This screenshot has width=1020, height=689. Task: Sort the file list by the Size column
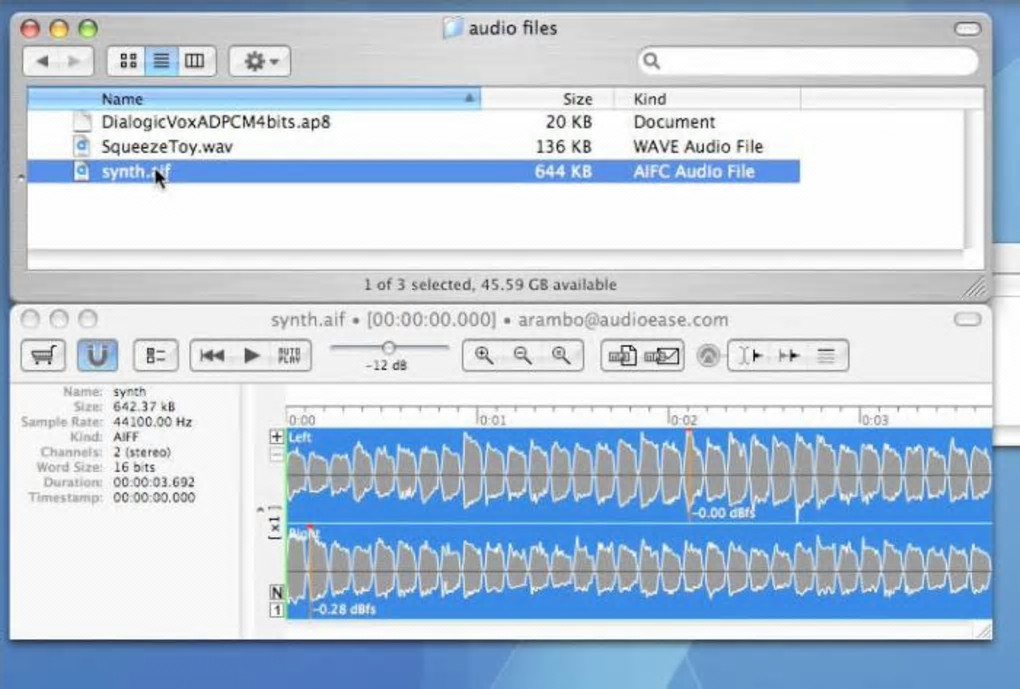(x=548, y=99)
